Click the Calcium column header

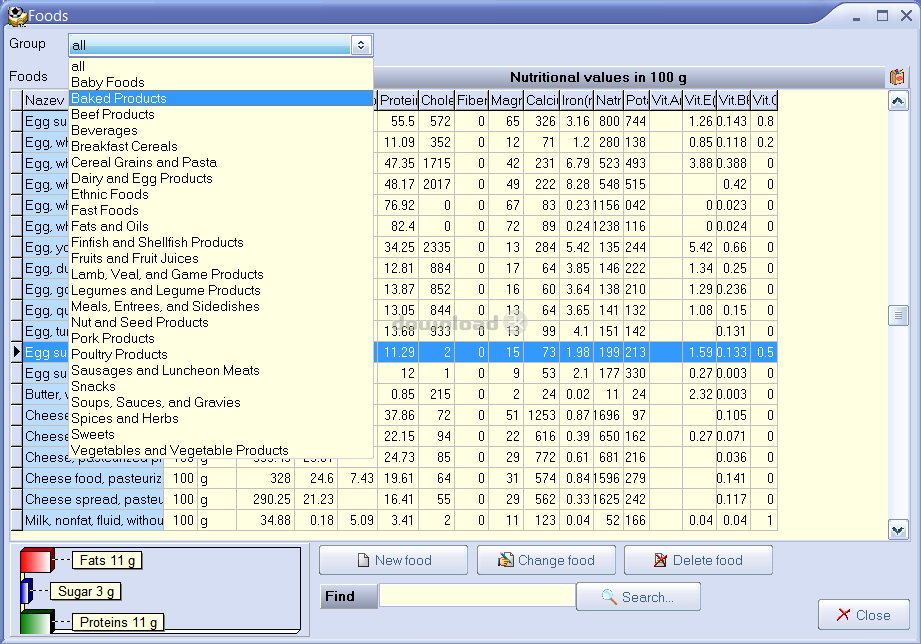pyautogui.click(x=541, y=100)
